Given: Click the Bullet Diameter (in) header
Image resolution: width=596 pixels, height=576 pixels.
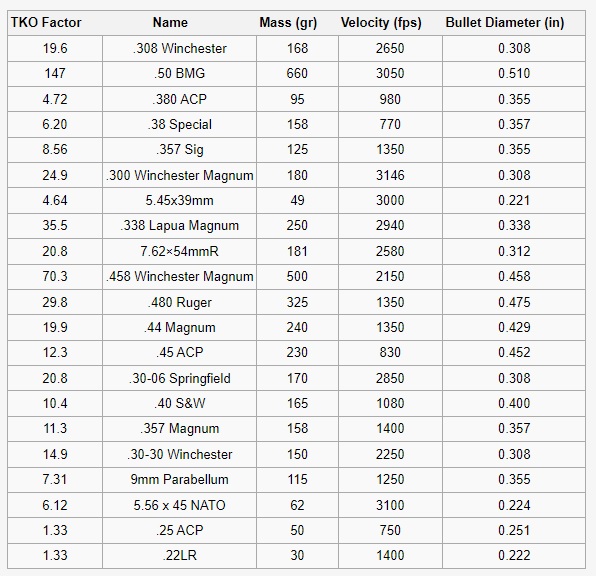Looking at the screenshot, I should (505, 22).
